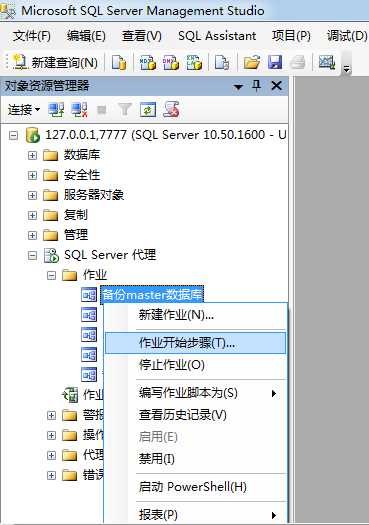Screen dimensions: 369x525
Task: Click the 启用(E) context menu entry
Action: click(x=196, y=437)
